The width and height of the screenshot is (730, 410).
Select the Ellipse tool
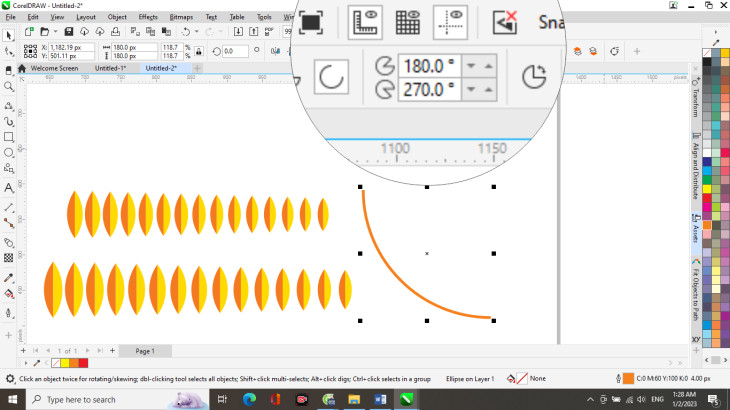tap(8, 153)
